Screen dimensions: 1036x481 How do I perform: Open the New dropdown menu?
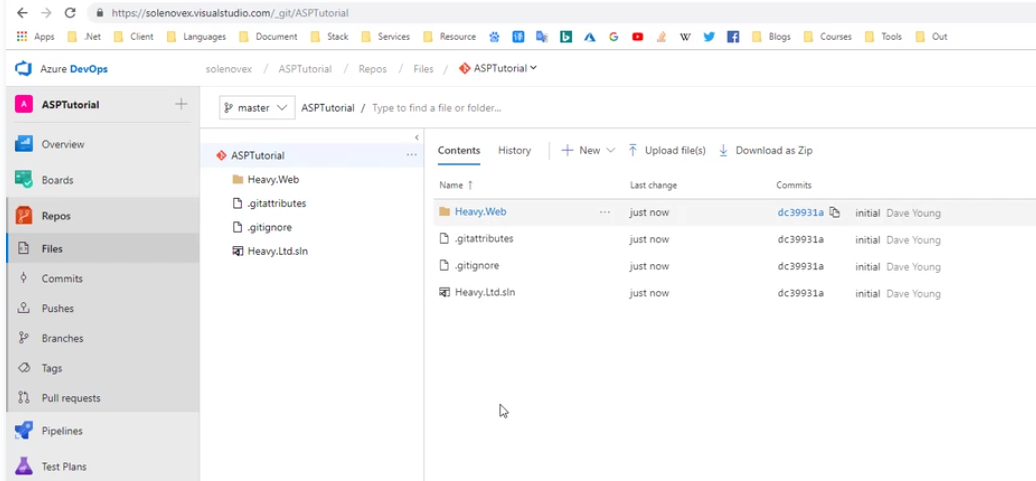pyautogui.click(x=588, y=150)
